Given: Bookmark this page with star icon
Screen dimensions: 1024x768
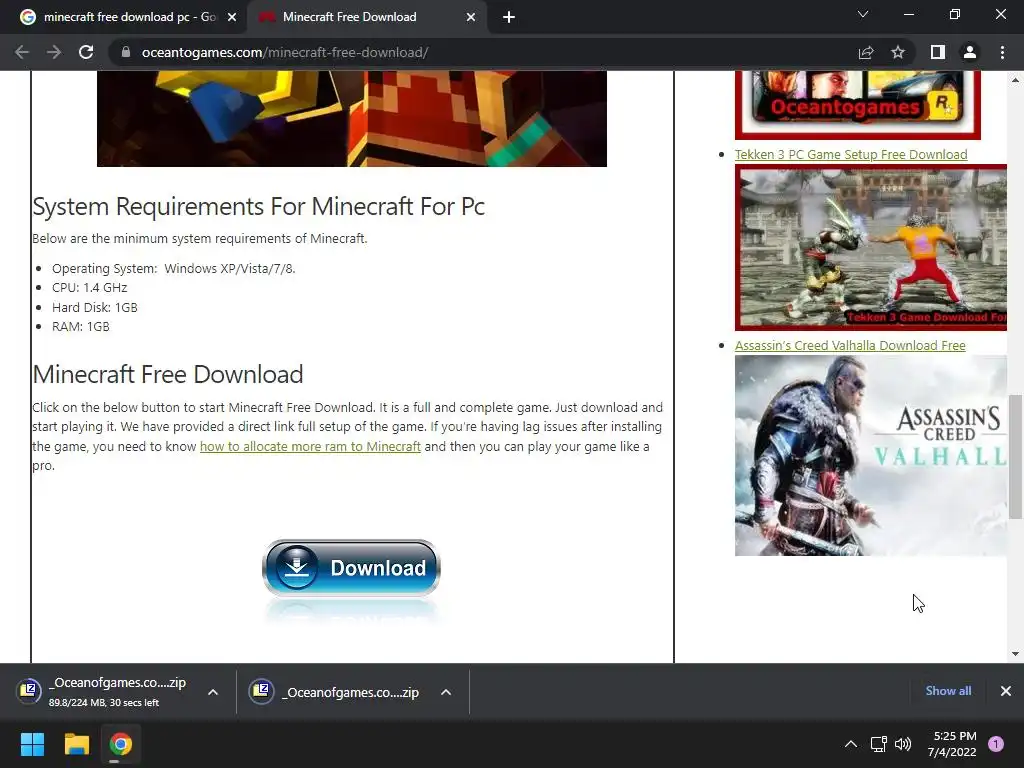Looking at the screenshot, I should (x=898, y=52).
